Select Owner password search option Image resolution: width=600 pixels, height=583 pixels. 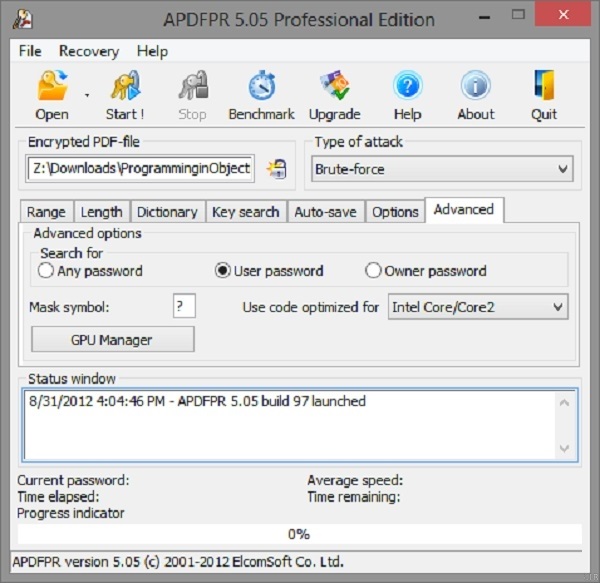373,271
